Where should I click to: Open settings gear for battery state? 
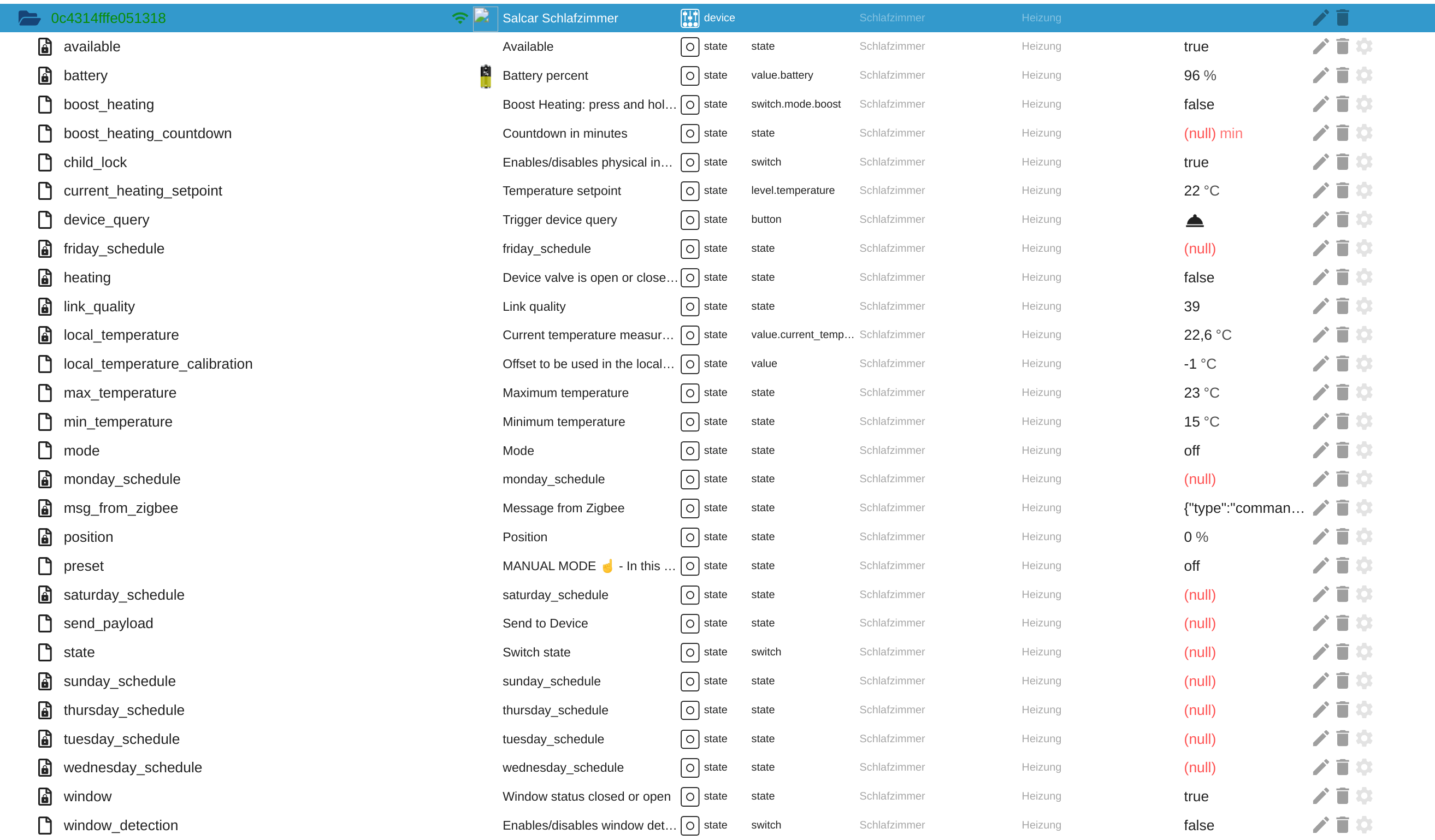1364,75
